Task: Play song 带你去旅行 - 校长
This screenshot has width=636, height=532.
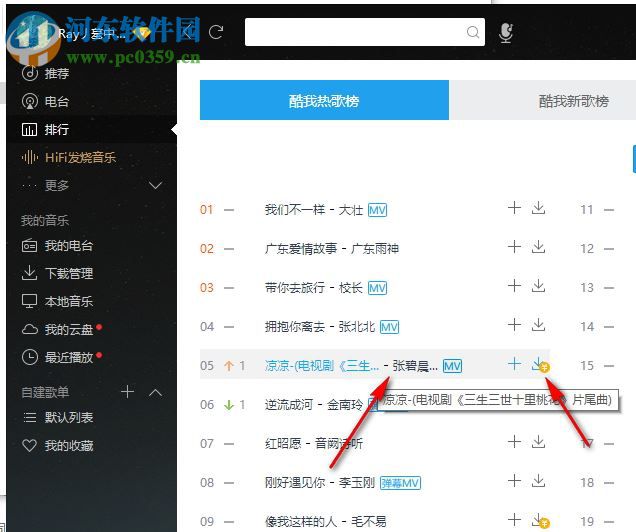Action: click(x=314, y=287)
